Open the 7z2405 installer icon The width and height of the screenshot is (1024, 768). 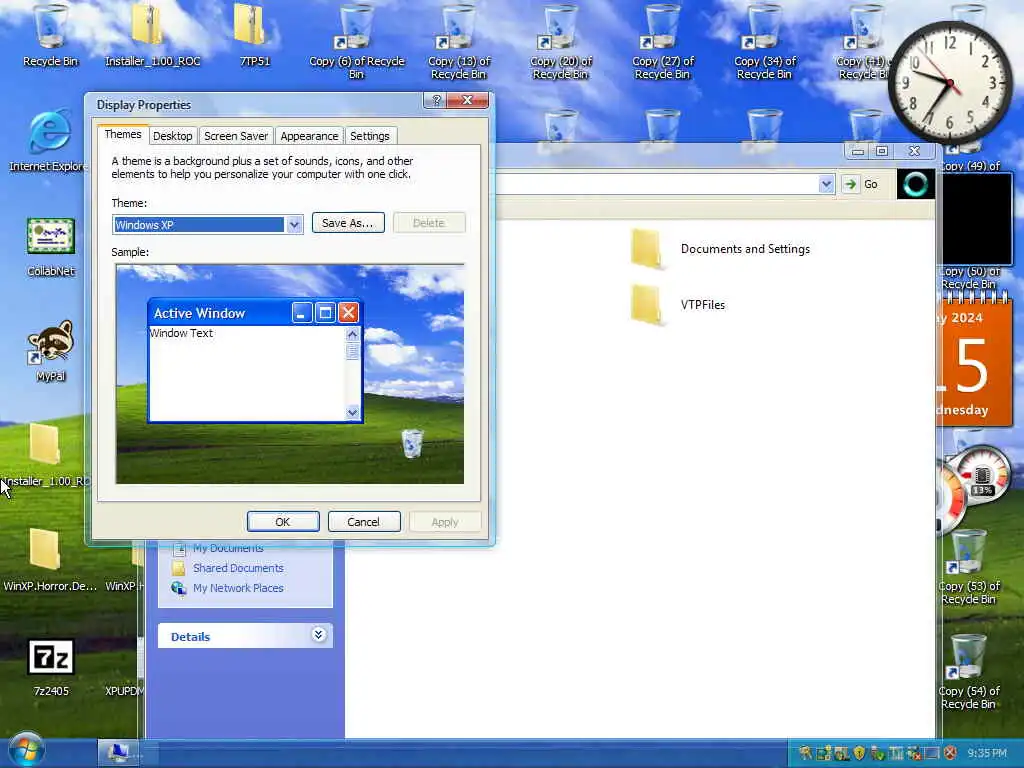(x=51, y=667)
